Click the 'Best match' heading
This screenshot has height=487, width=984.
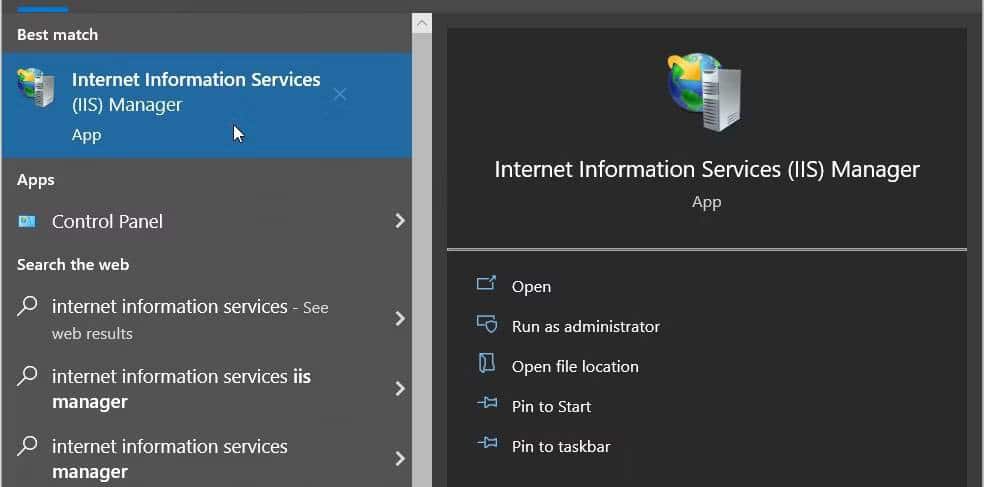[x=57, y=35]
